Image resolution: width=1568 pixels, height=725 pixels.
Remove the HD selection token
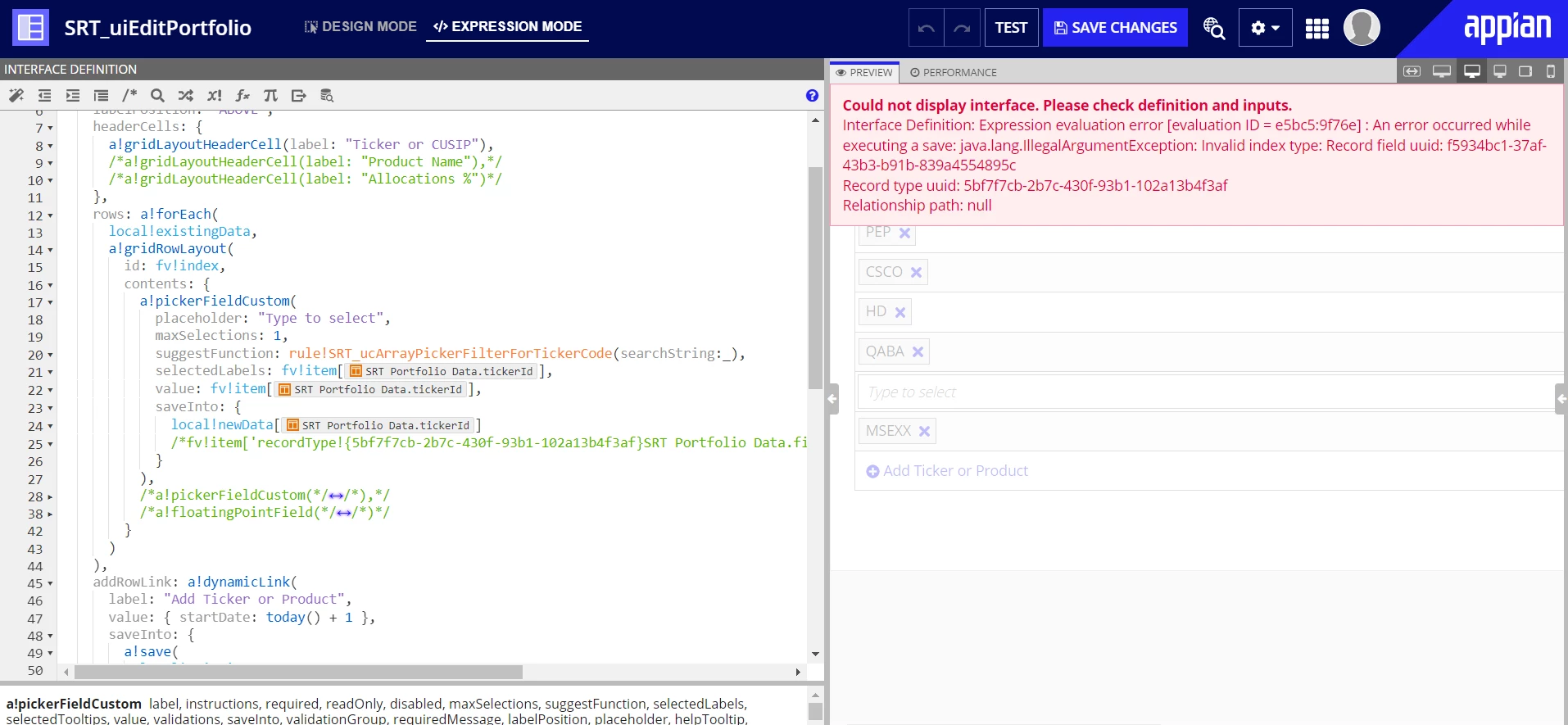[x=900, y=312]
